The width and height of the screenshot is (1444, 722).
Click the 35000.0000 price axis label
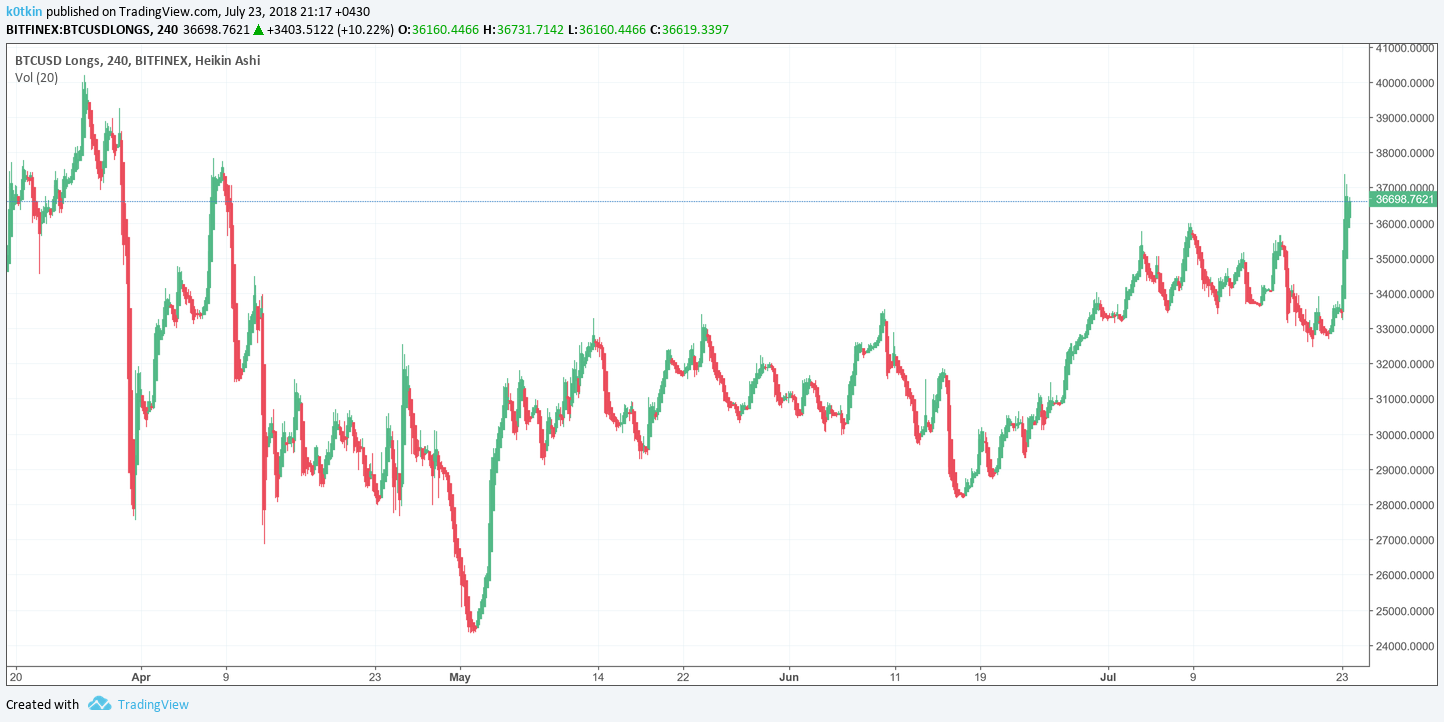coord(1405,259)
